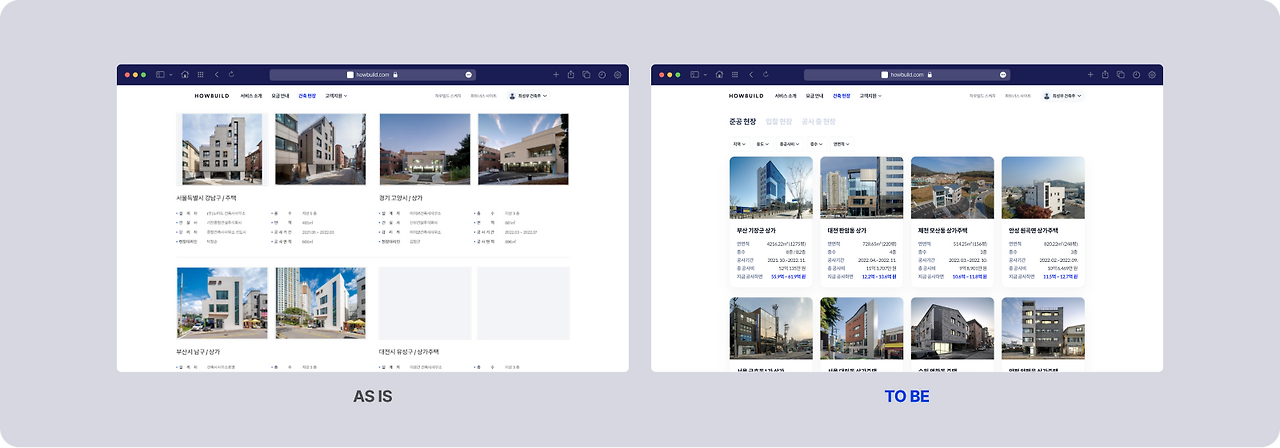Click 서비스 소개 in the TO BE navigation
This screenshot has width=1280, height=448.
click(x=785, y=96)
